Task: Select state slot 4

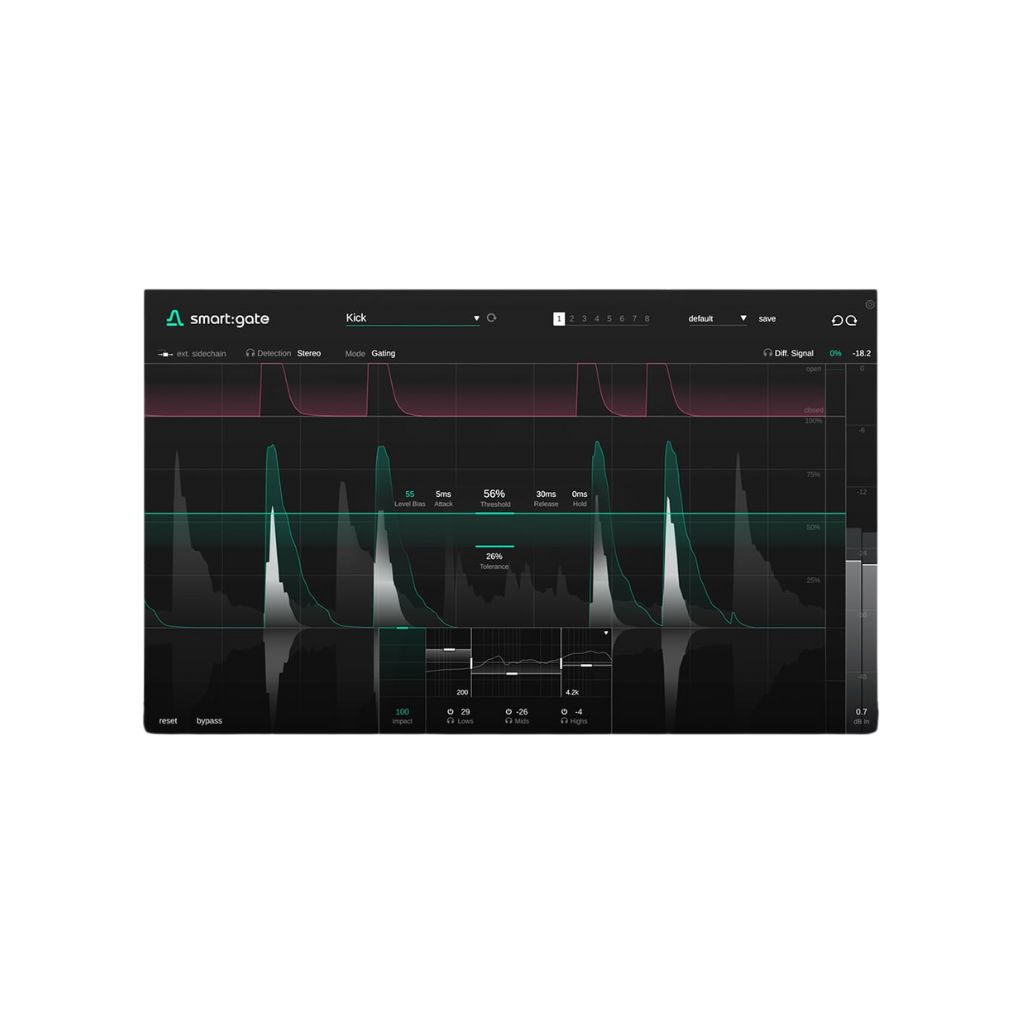Action: [x=596, y=319]
